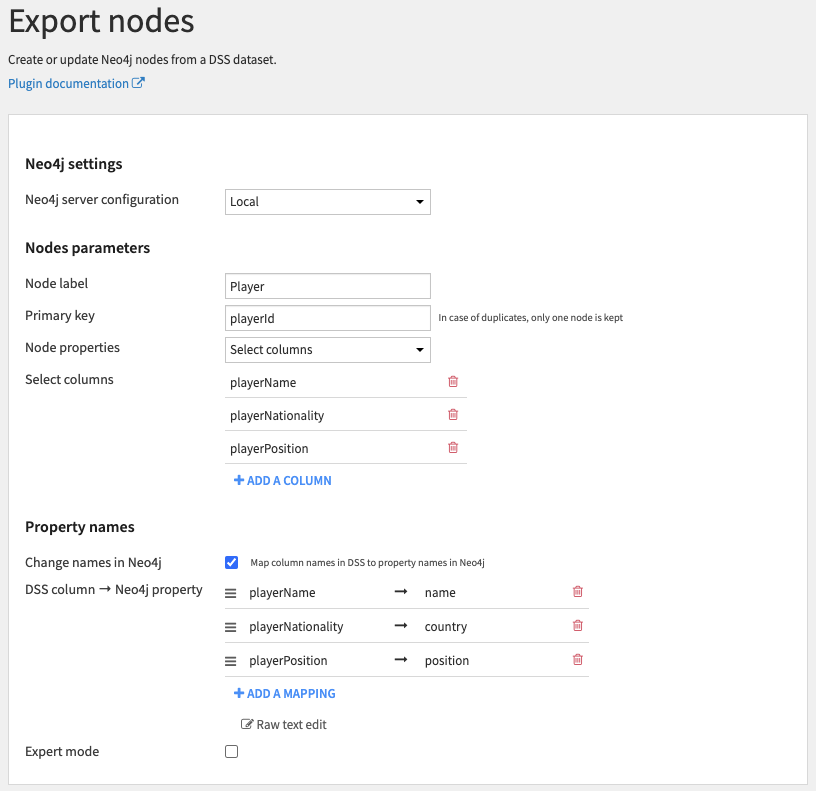Edit the country property name field
The width and height of the screenshot is (816, 791).
point(490,627)
